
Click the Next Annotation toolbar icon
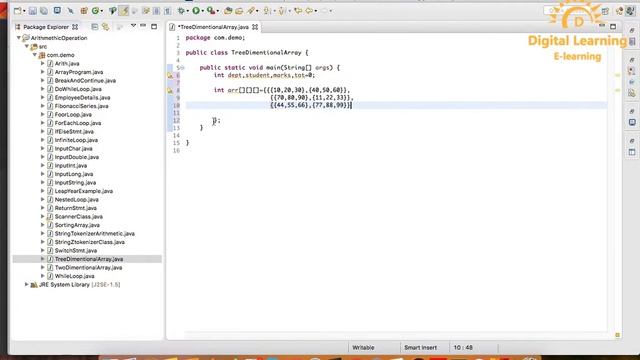(267, 11)
